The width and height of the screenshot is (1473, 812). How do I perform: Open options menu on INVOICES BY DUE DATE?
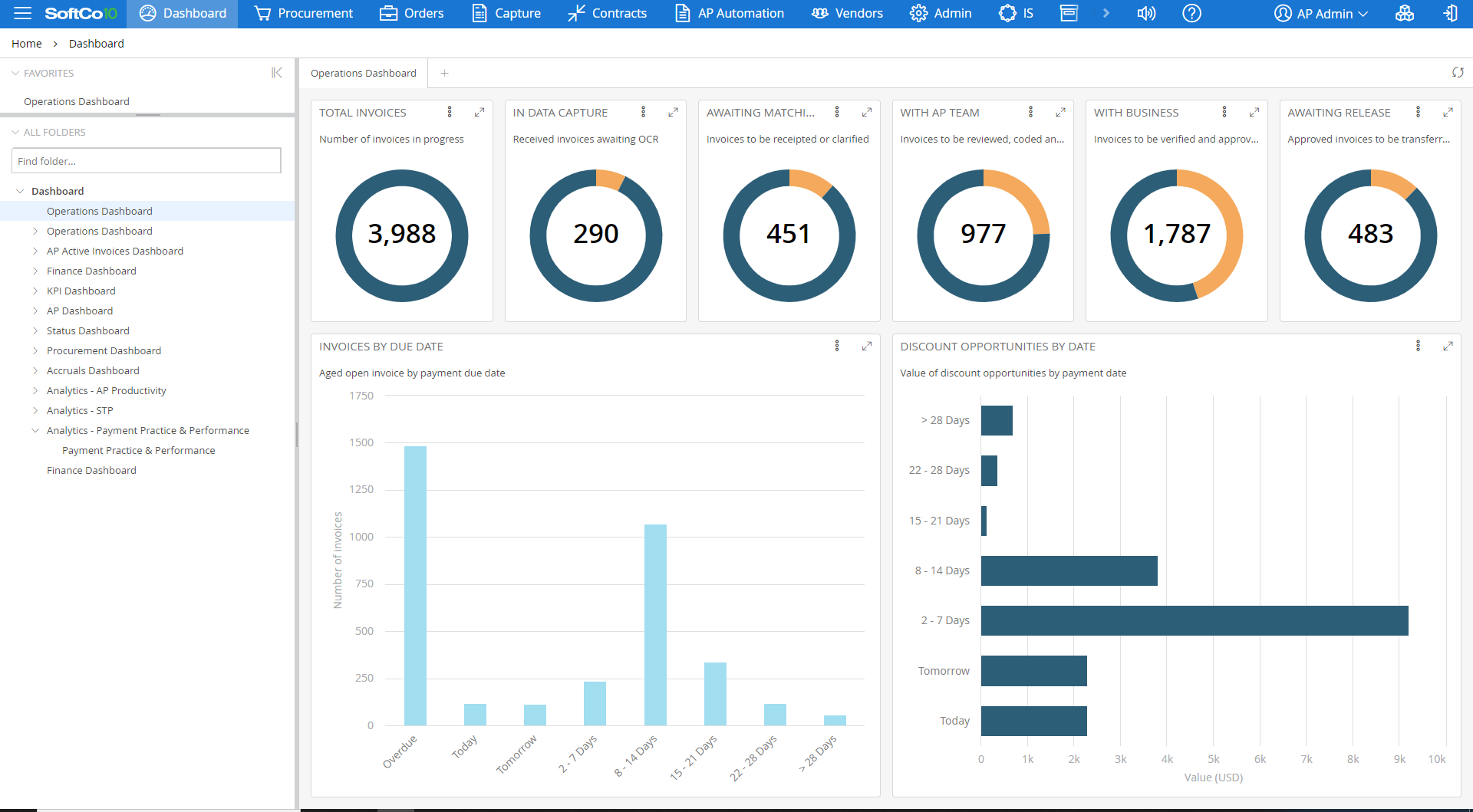coord(836,346)
